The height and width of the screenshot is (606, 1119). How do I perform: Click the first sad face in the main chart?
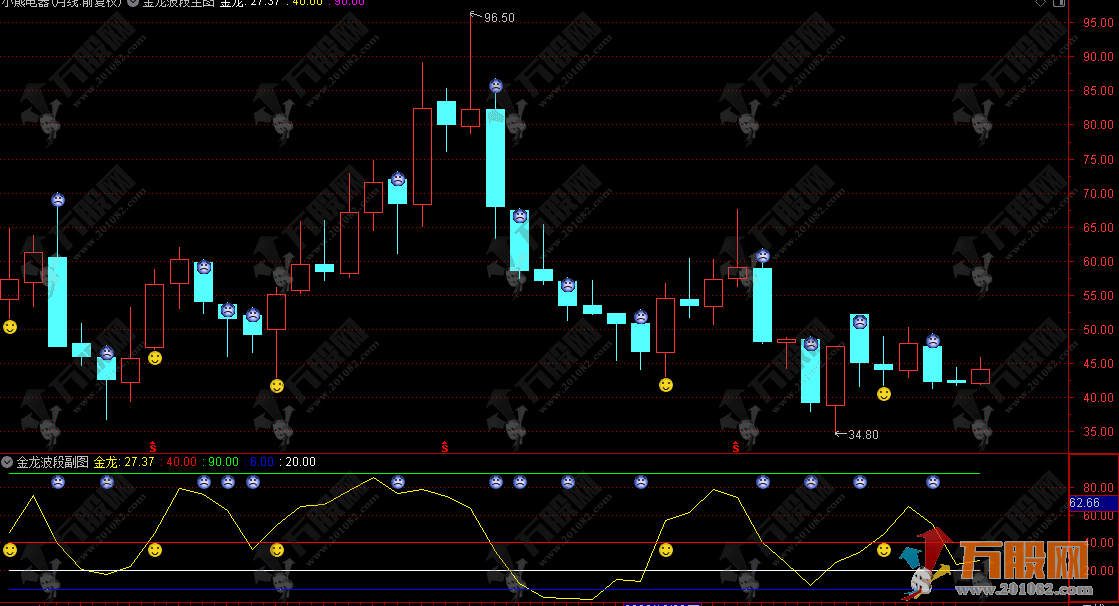point(58,200)
